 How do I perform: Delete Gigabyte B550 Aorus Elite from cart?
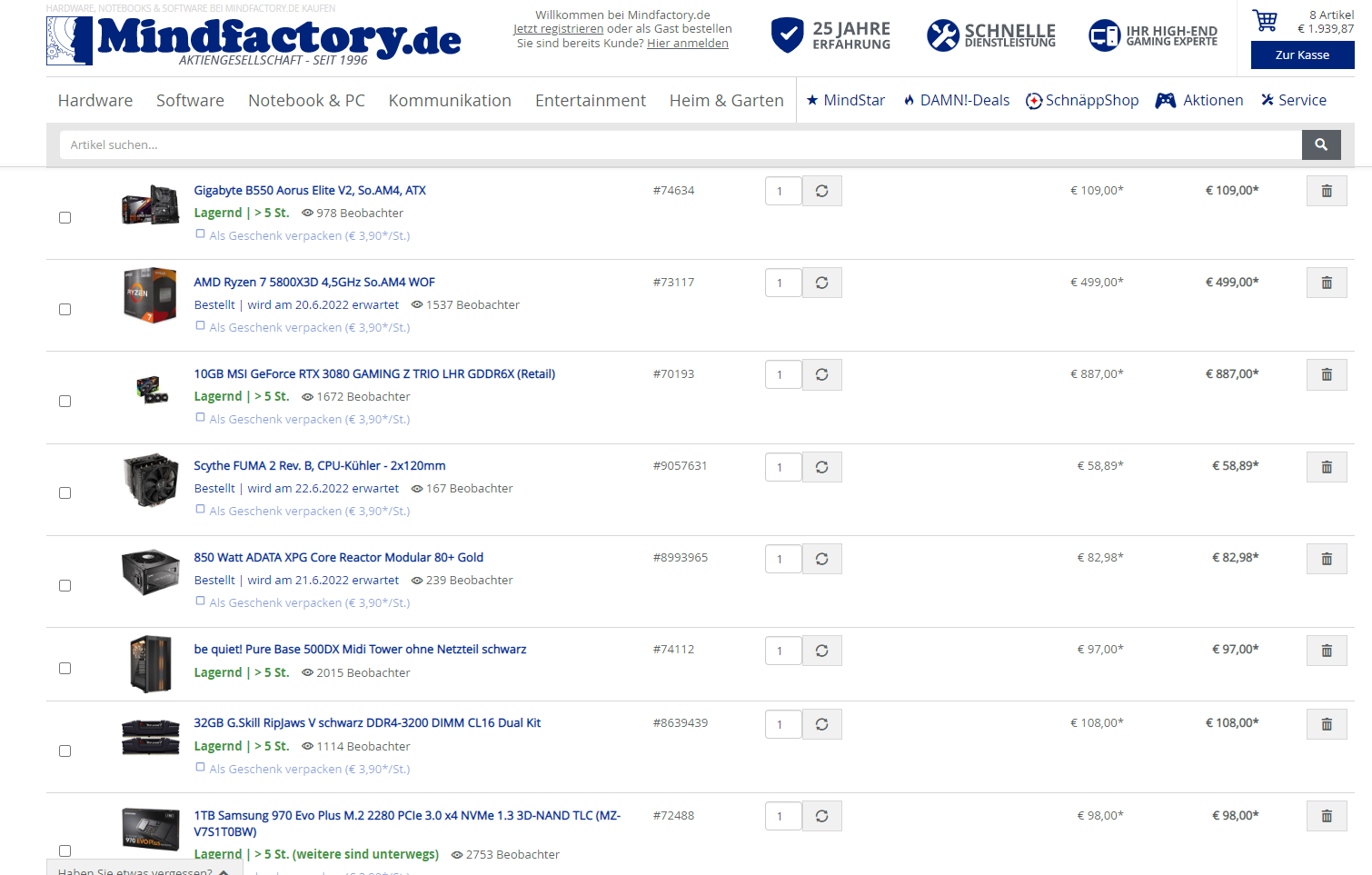click(x=1327, y=191)
